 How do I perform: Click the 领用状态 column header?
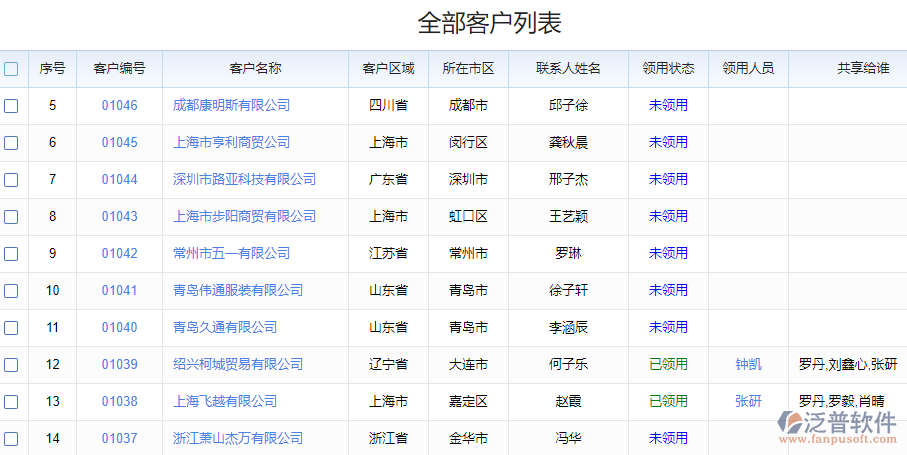click(x=668, y=69)
